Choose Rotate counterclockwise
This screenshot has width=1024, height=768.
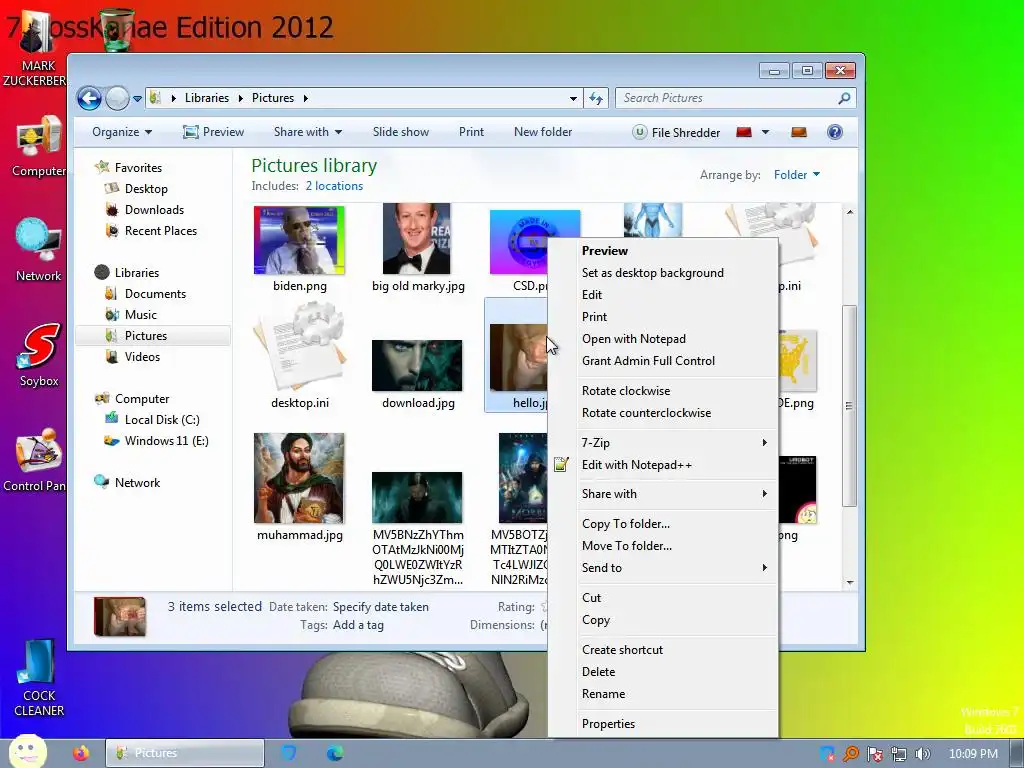click(x=662, y=413)
